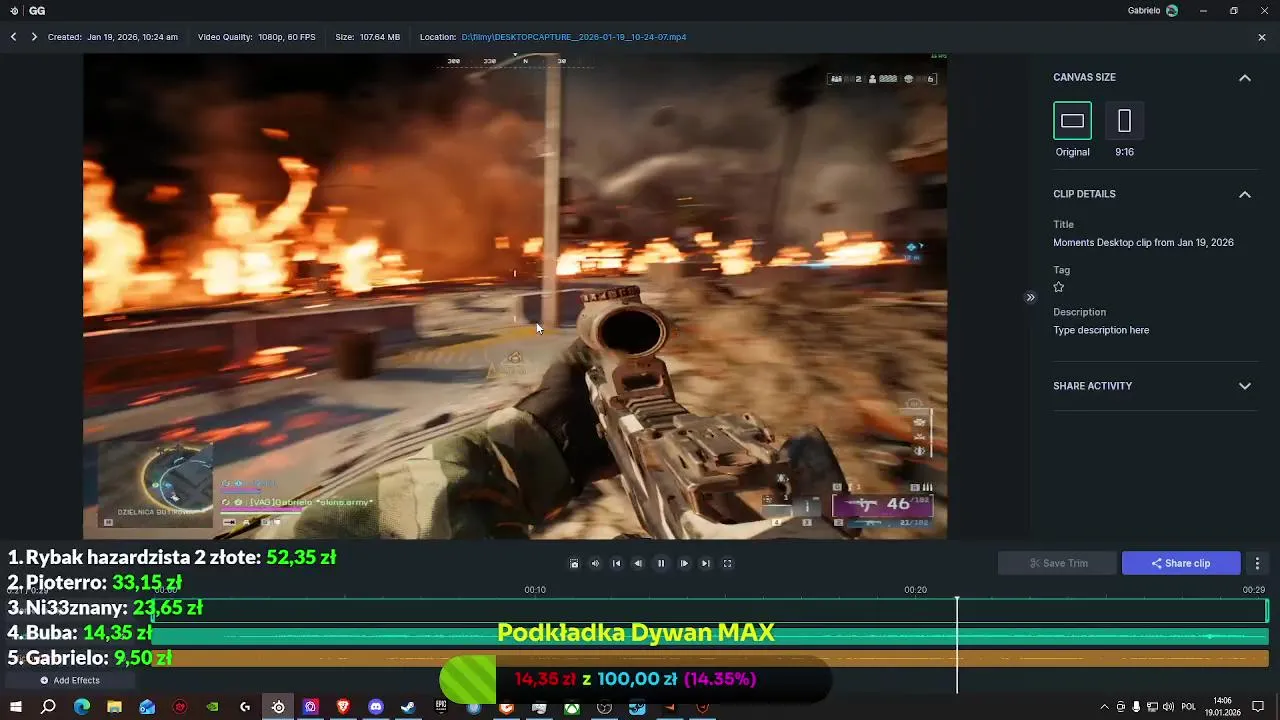Open Logitech G HUB from taskbar
The width and height of the screenshot is (1280, 720).
tap(245, 707)
